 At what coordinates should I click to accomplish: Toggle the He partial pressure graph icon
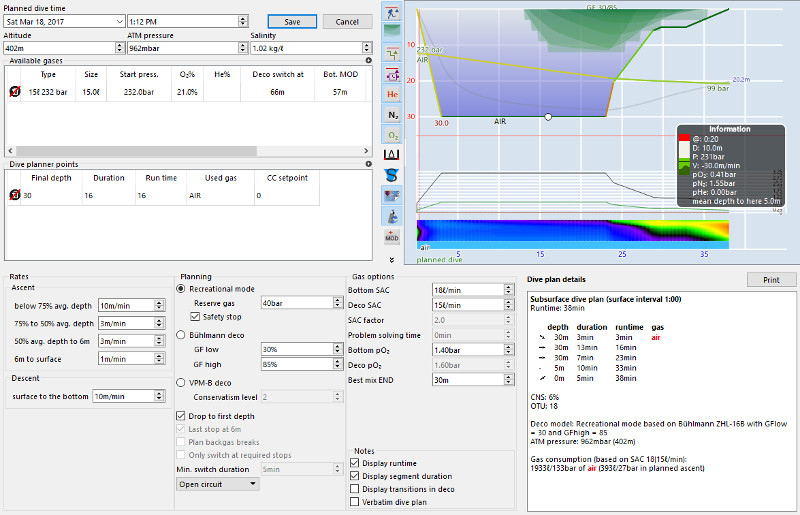coord(393,94)
